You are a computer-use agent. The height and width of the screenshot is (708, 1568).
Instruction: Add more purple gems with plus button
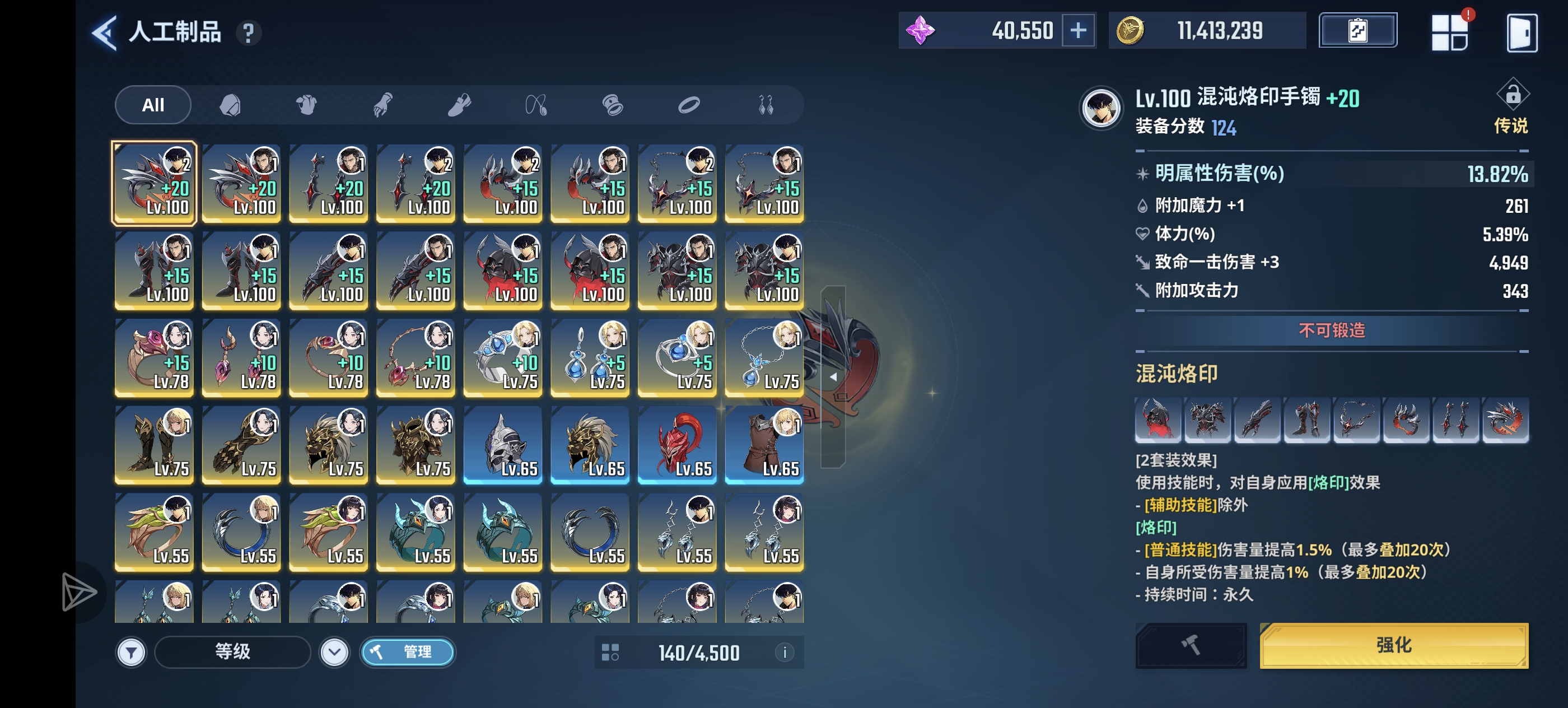[1078, 30]
